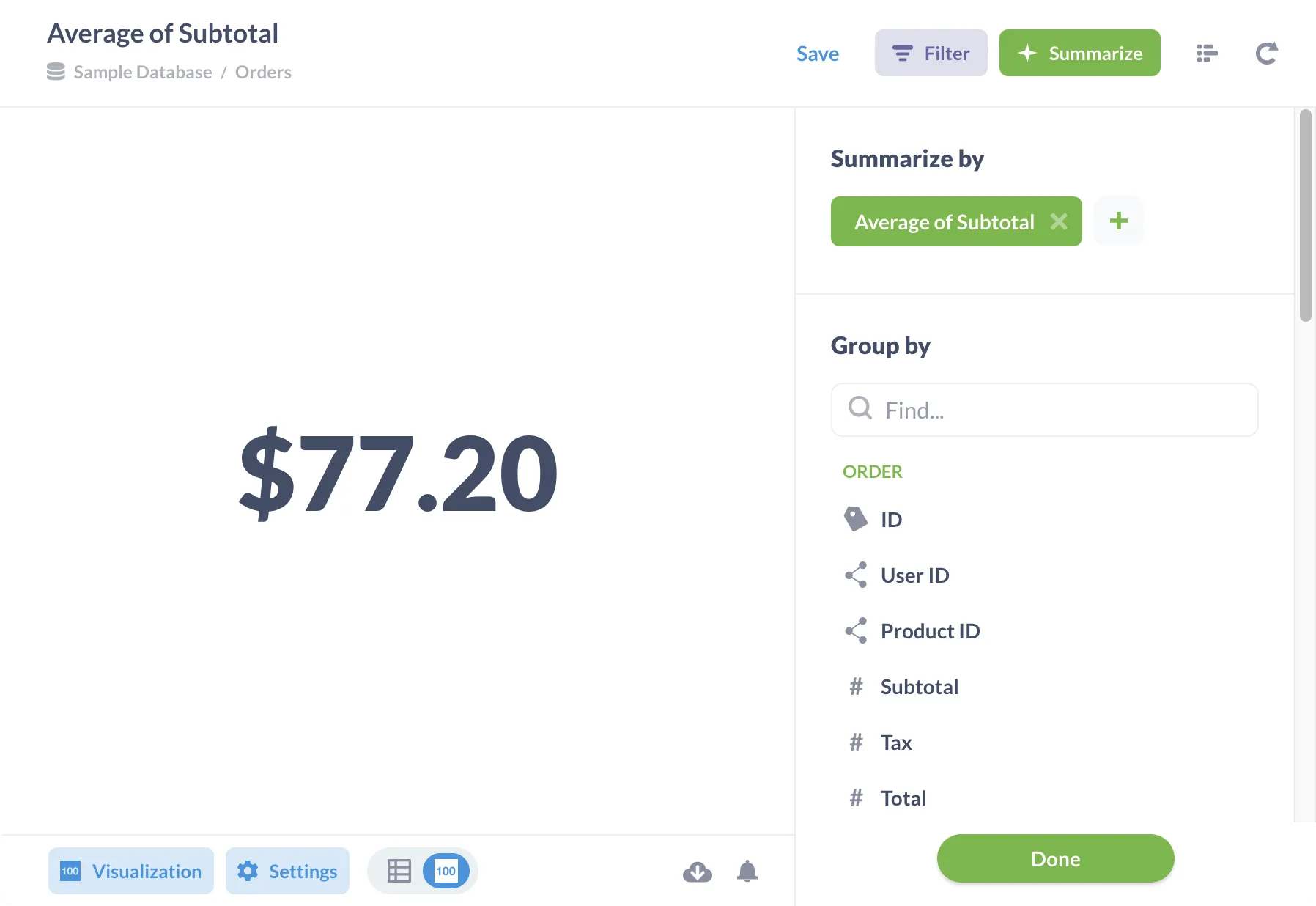Click the Done button

pyautogui.click(x=1055, y=858)
